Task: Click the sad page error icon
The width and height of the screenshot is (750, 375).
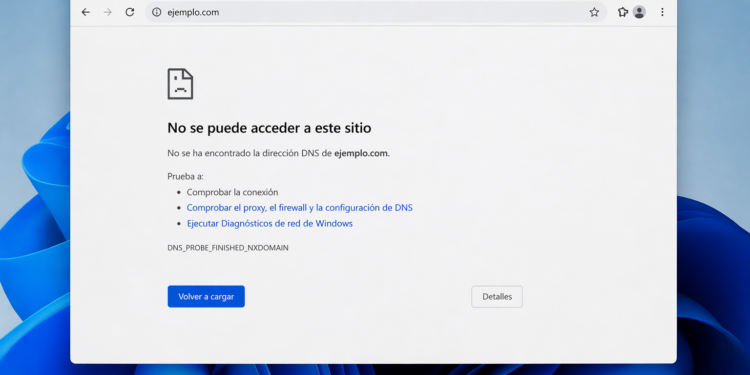Action: [x=180, y=84]
